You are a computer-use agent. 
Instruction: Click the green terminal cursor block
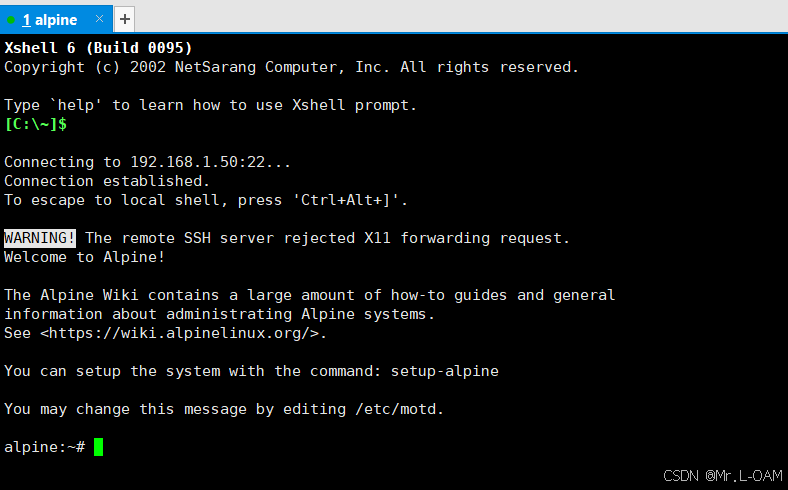tap(98, 447)
